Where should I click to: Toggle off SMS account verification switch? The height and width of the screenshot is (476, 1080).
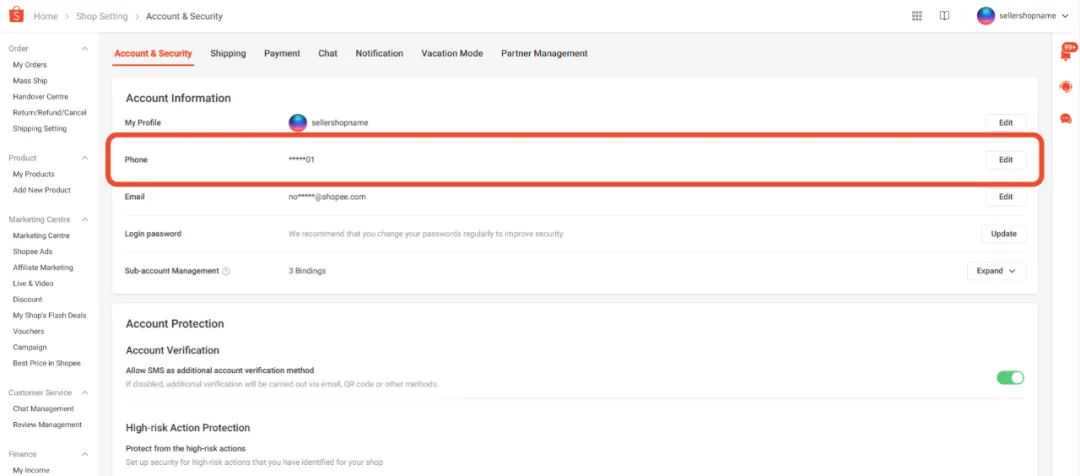1010,377
